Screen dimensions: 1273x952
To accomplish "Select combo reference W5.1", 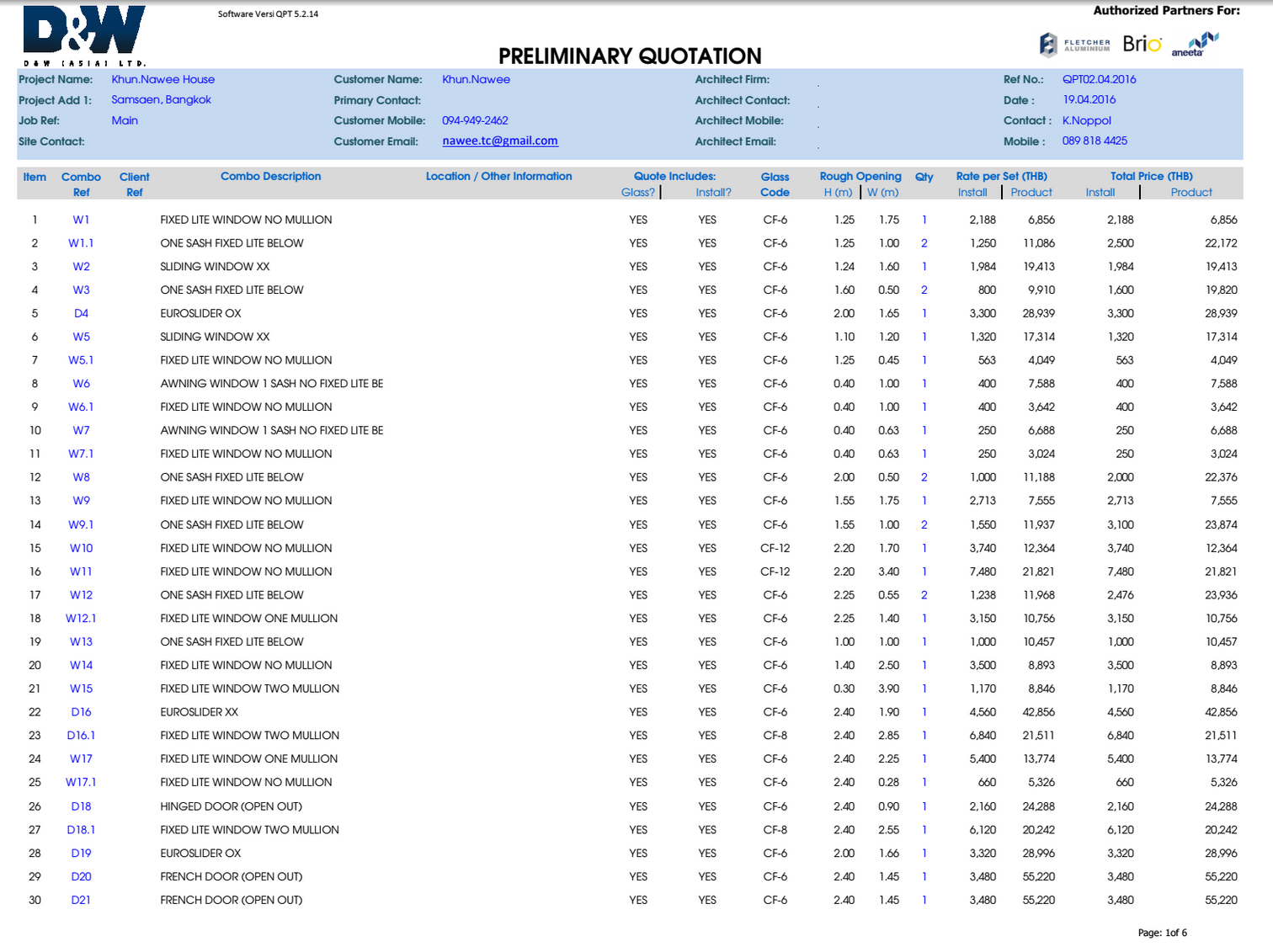I will pos(81,360).
